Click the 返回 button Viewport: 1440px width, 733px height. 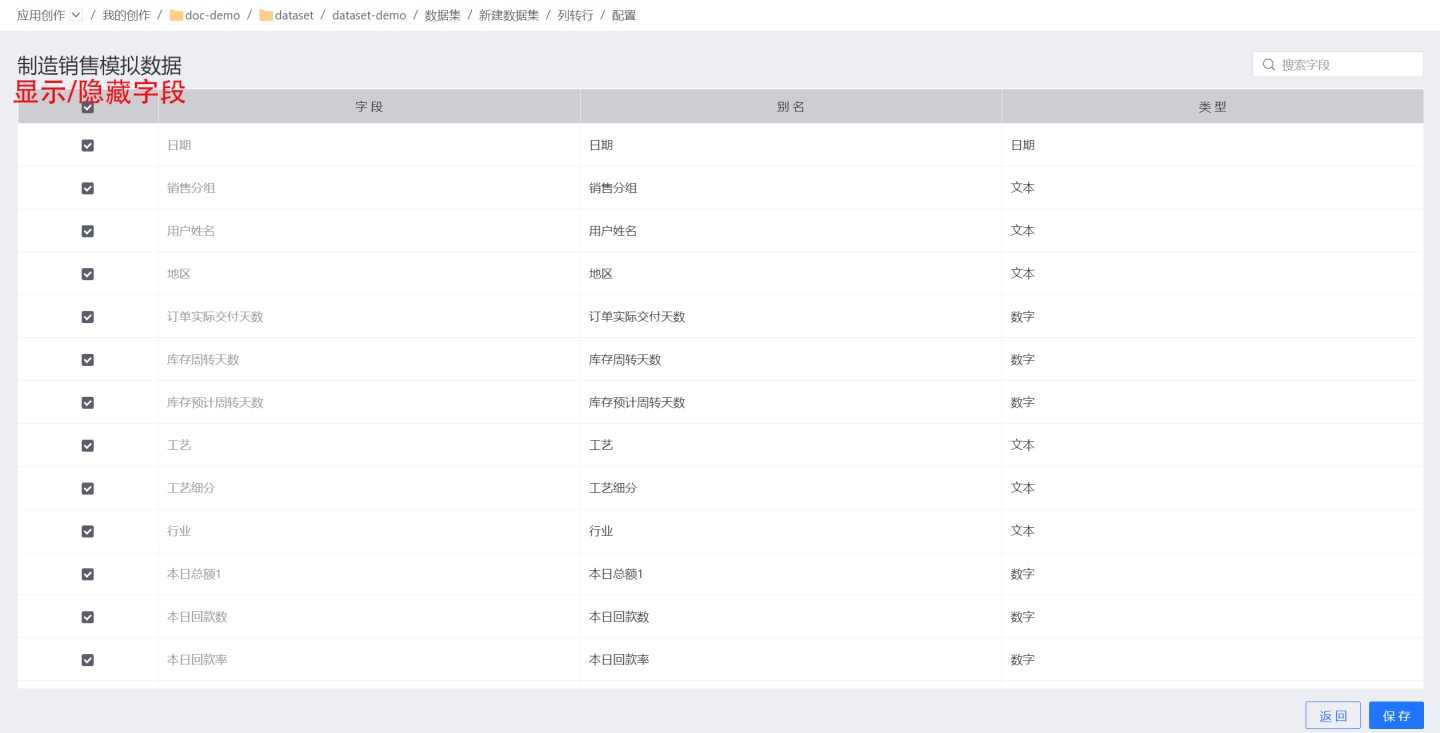(x=1332, y=716)
